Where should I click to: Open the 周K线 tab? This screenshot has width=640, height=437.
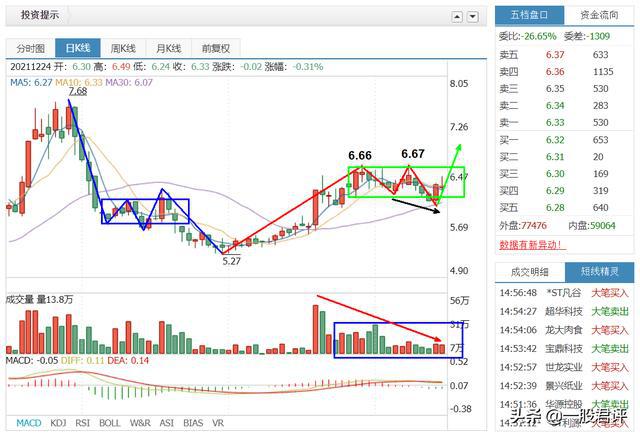coord(123,48)
